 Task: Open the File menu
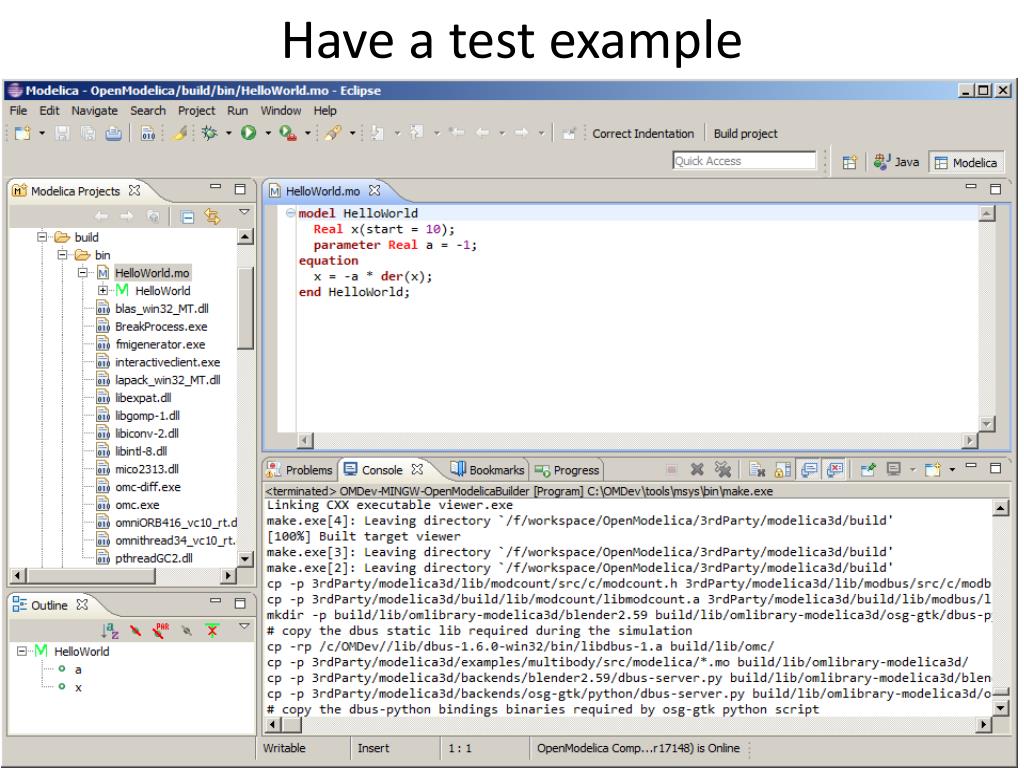tap(18, 110)
